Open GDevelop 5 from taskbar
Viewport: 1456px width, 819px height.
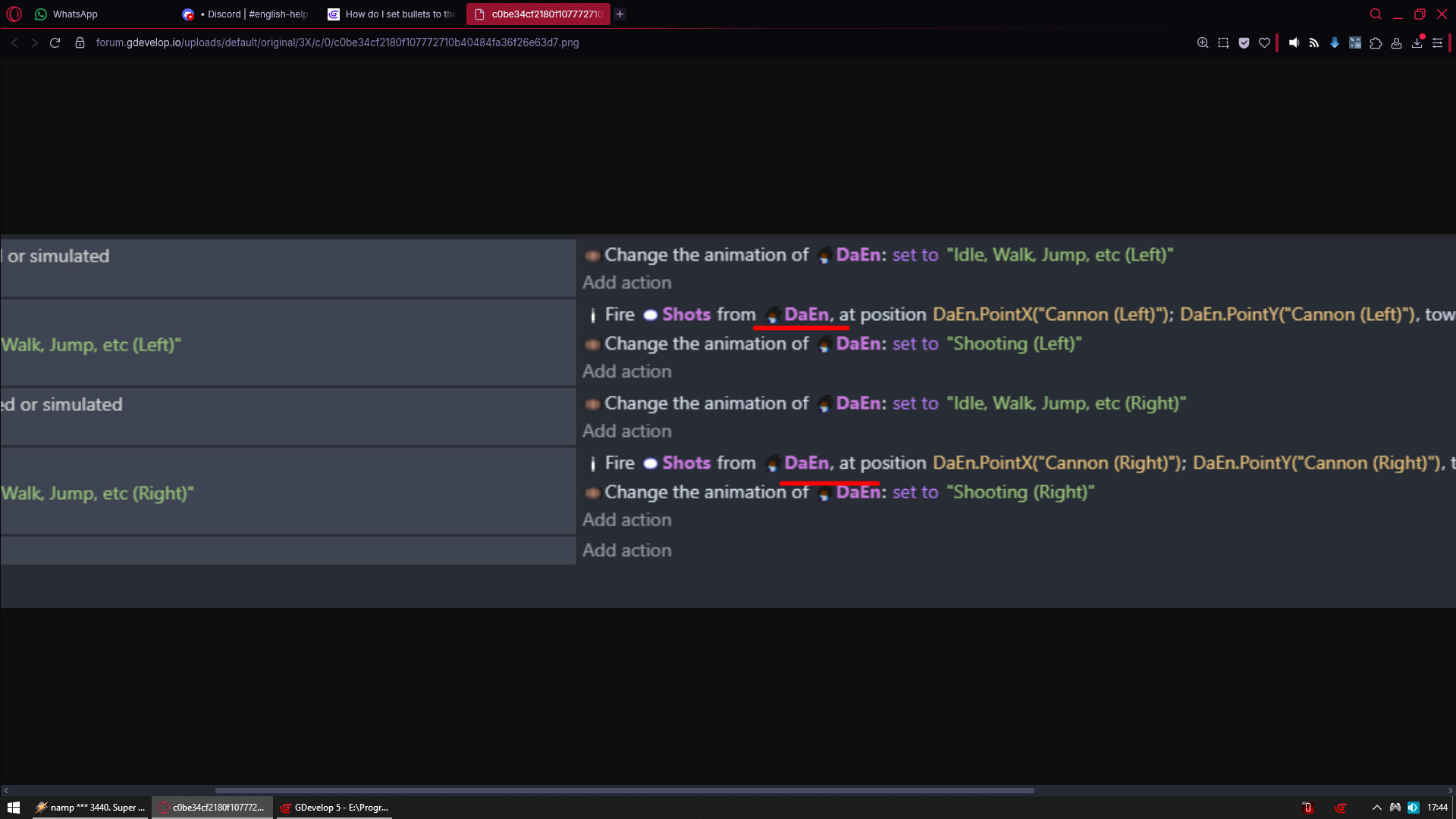pyautogui.click(x=334, y=808)
